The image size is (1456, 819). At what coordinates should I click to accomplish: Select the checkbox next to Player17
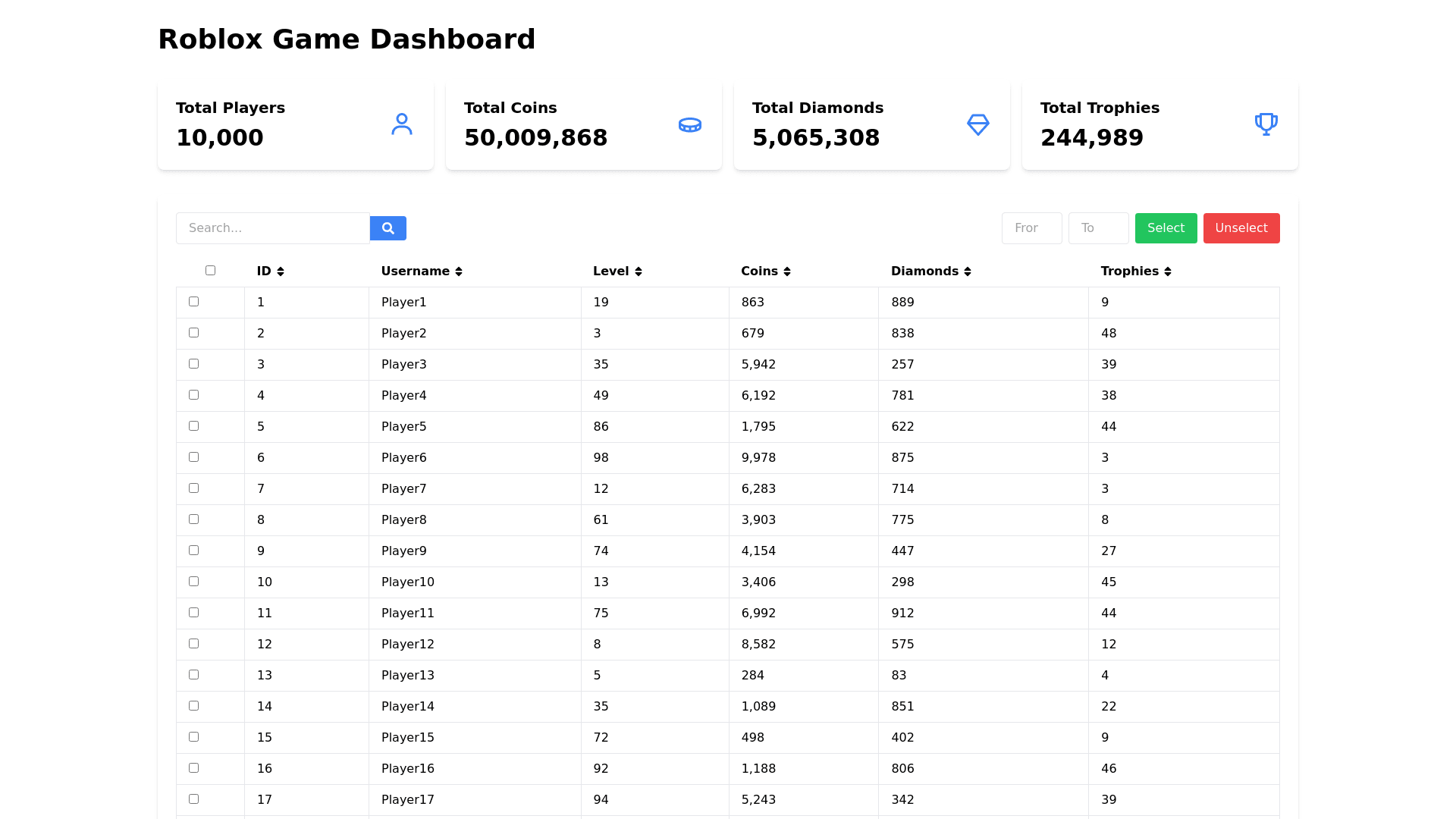pyautogui.click(x=193, y=799)
